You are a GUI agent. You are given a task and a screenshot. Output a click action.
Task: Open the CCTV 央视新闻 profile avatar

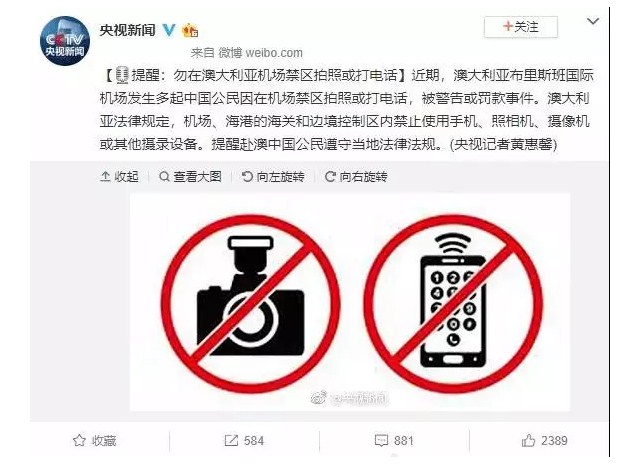65,41
